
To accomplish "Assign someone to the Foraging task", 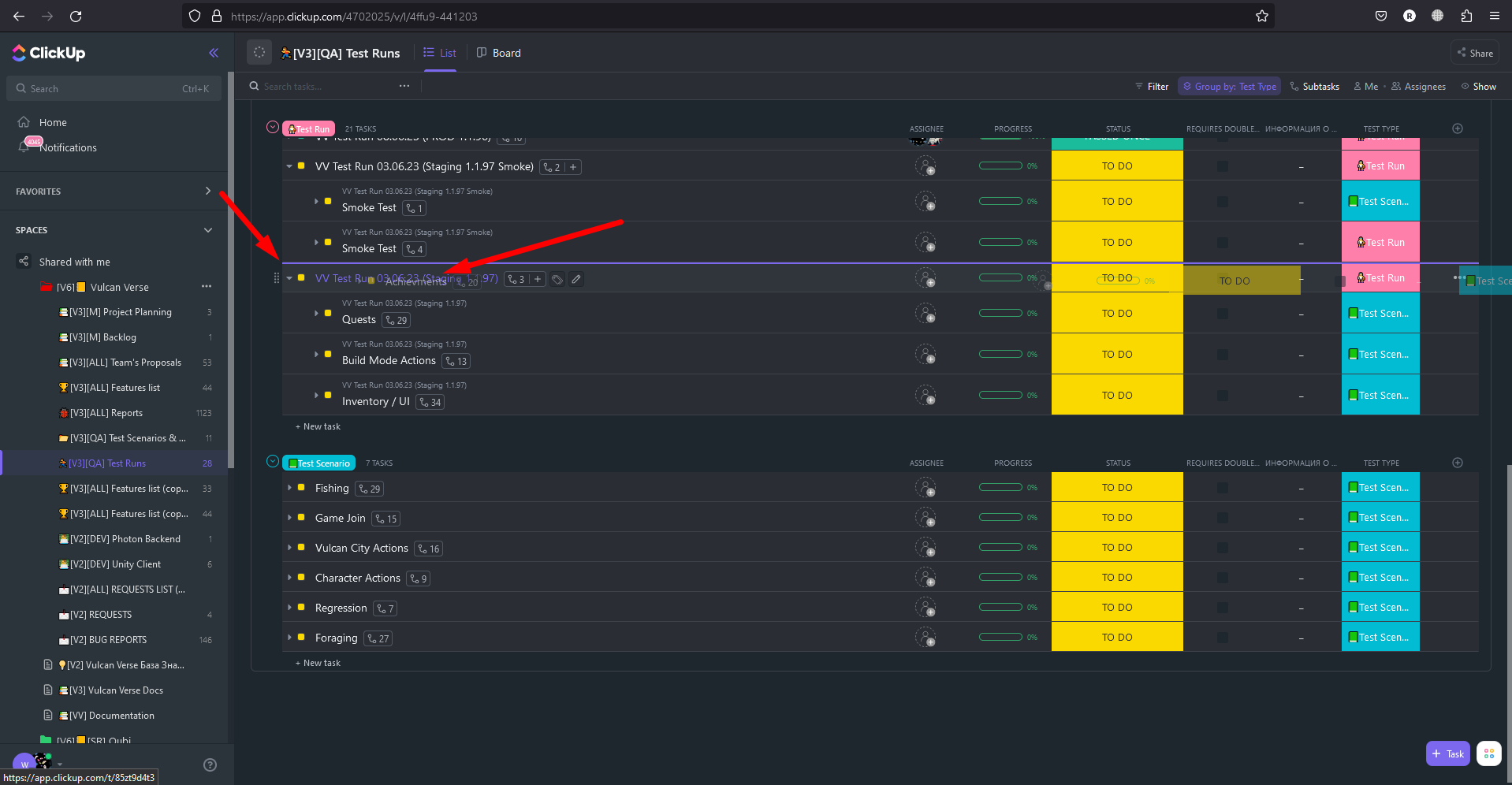I will point(925,637).
